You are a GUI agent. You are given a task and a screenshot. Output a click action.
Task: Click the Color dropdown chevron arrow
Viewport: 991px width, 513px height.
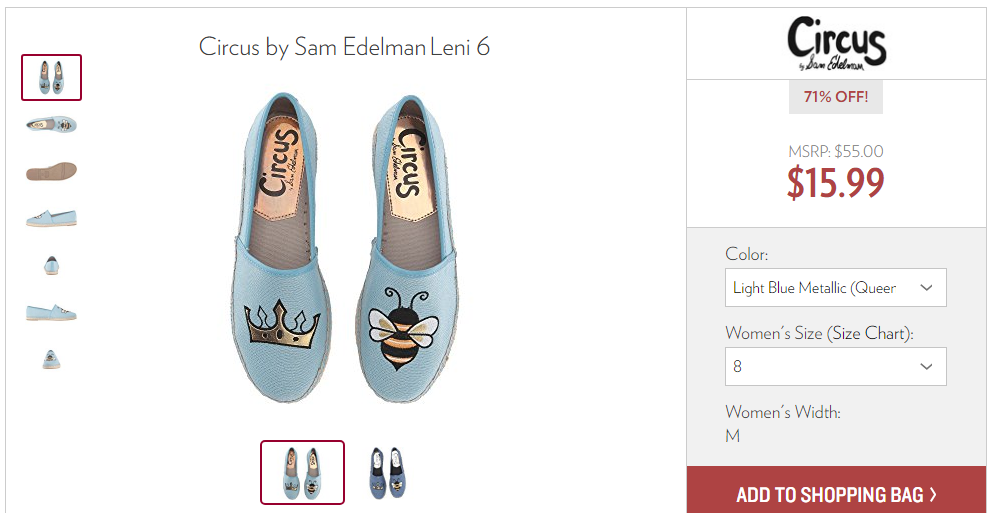point(927,288)
